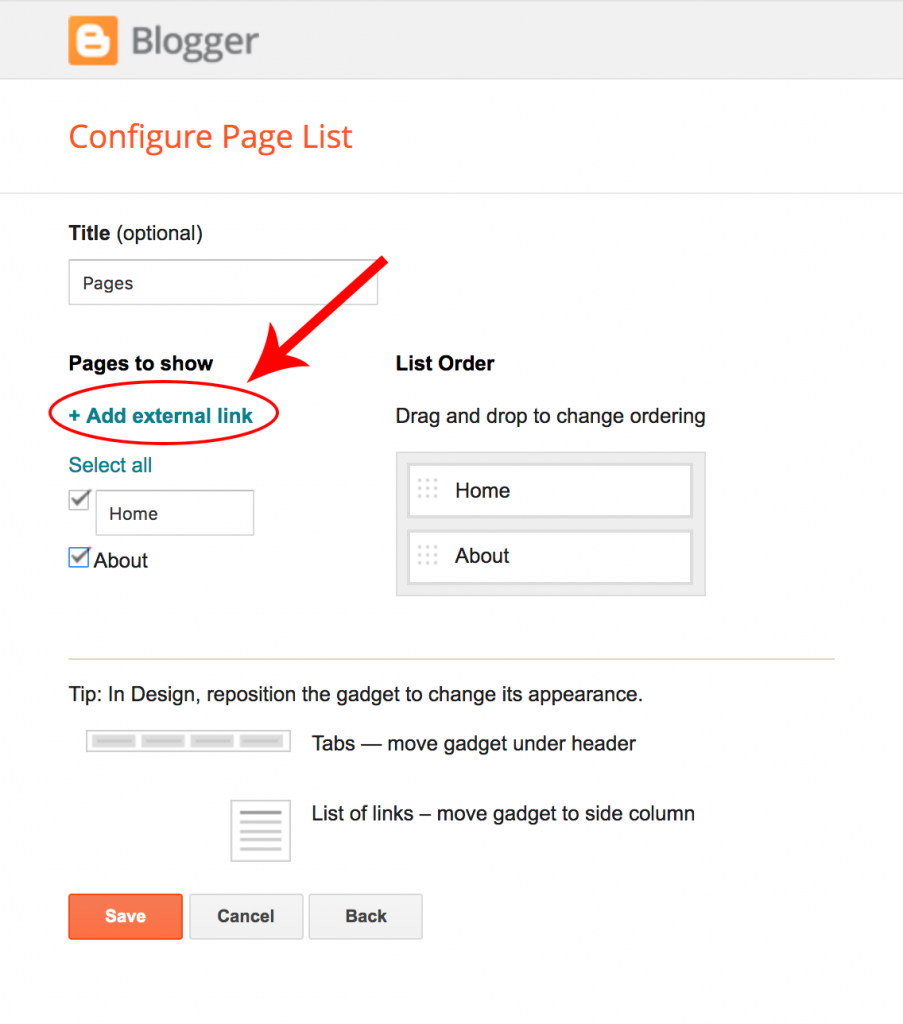Go back using the Back button
This screenshot has height=1024, width=903.
[x=365, y=916]
